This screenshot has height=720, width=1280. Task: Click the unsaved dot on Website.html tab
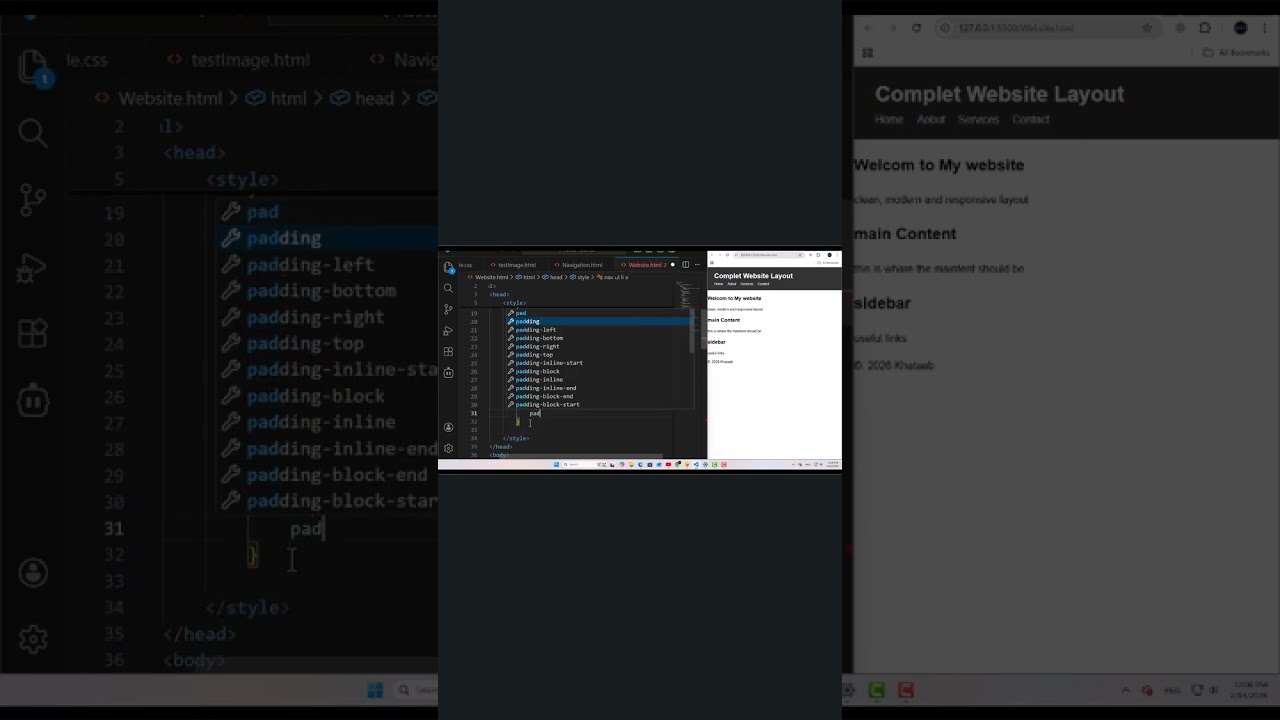tap(673, 265)
